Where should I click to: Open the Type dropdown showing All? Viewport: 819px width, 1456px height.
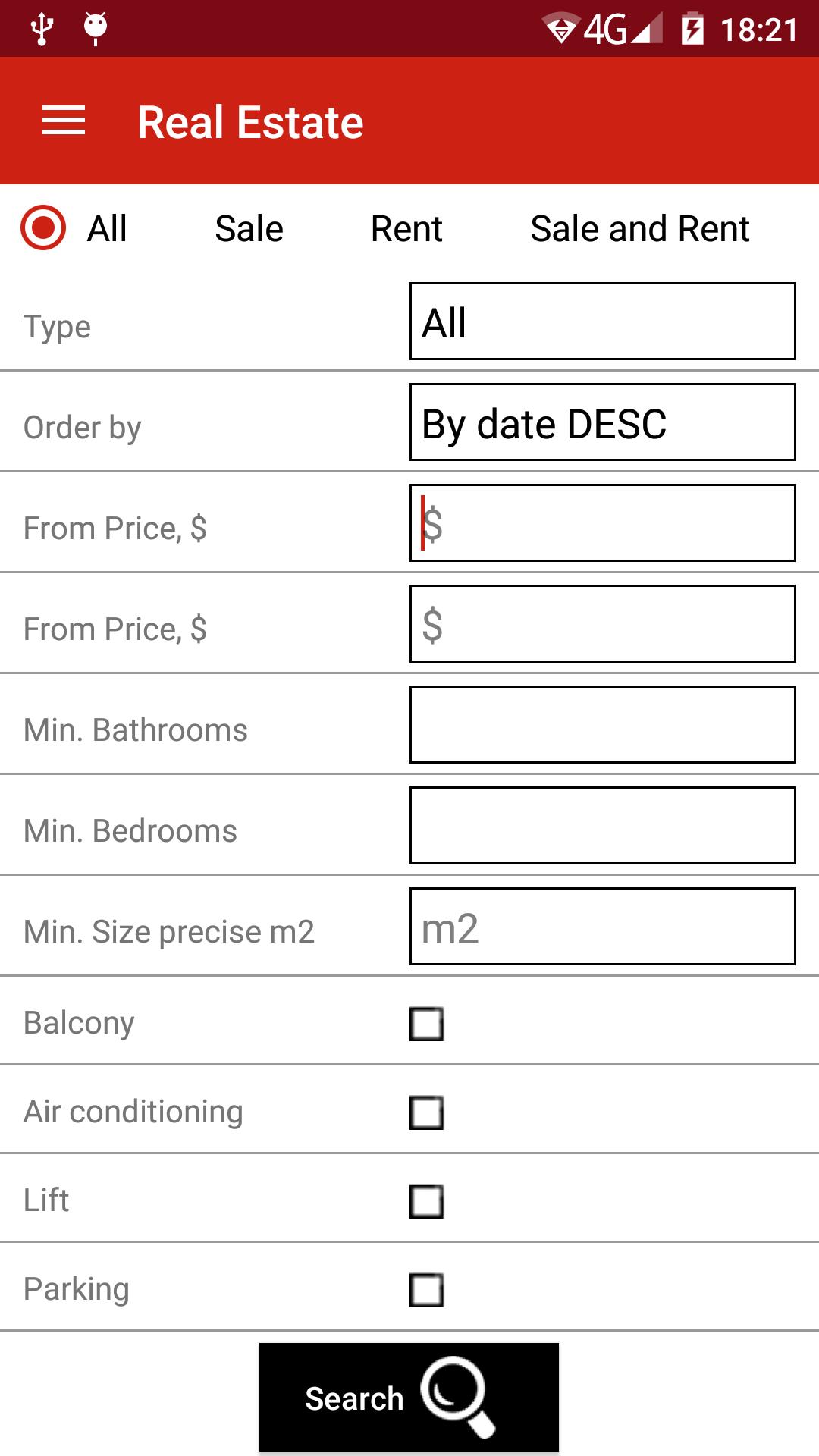pos(603,322)
